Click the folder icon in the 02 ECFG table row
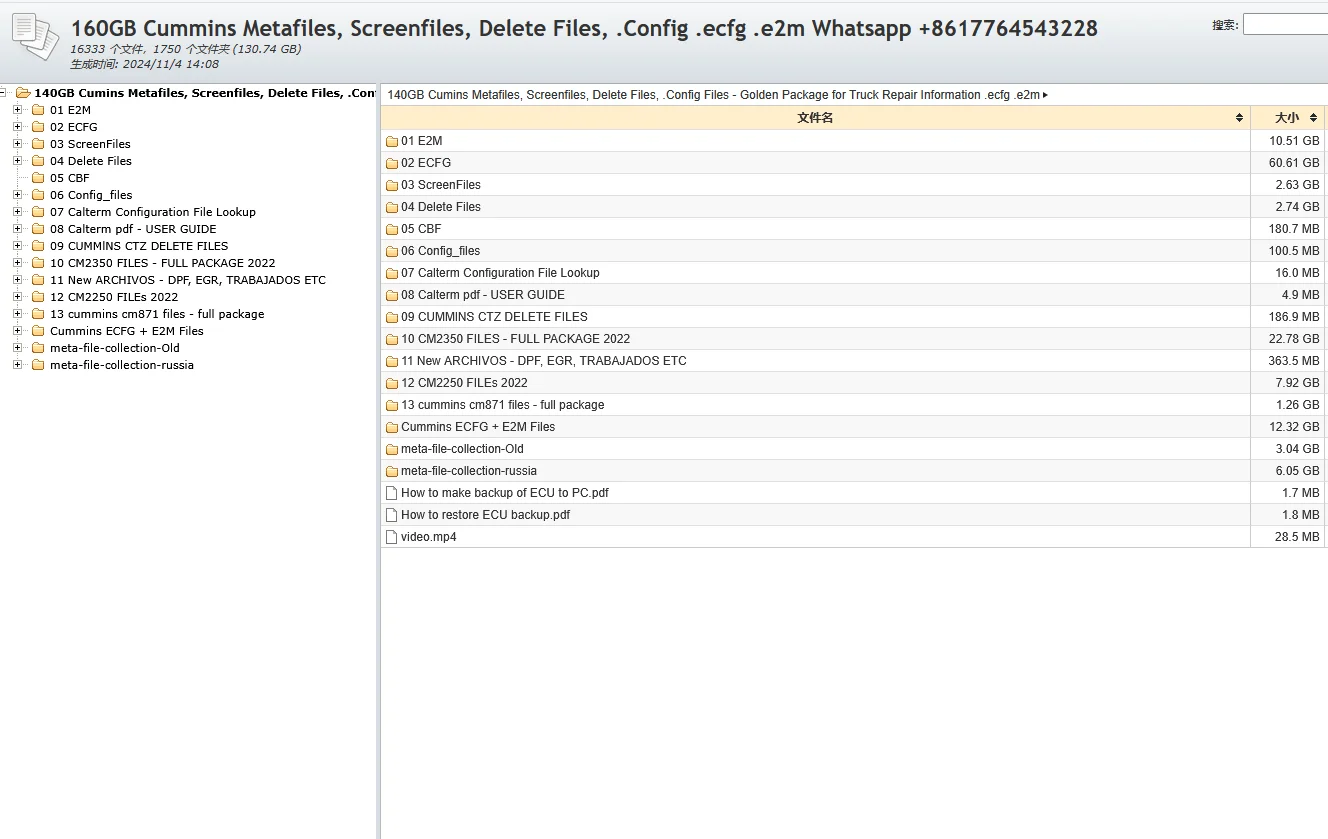1328x839 pixels. tap(392, 163)
